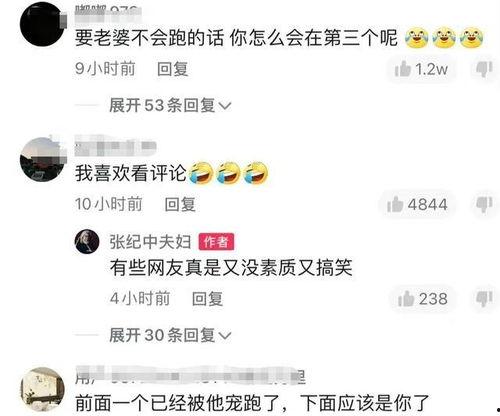Tap the red 作者 badge
Image resolution: width=500 pixels, height=416 pixels.
[x=216, y=242]
